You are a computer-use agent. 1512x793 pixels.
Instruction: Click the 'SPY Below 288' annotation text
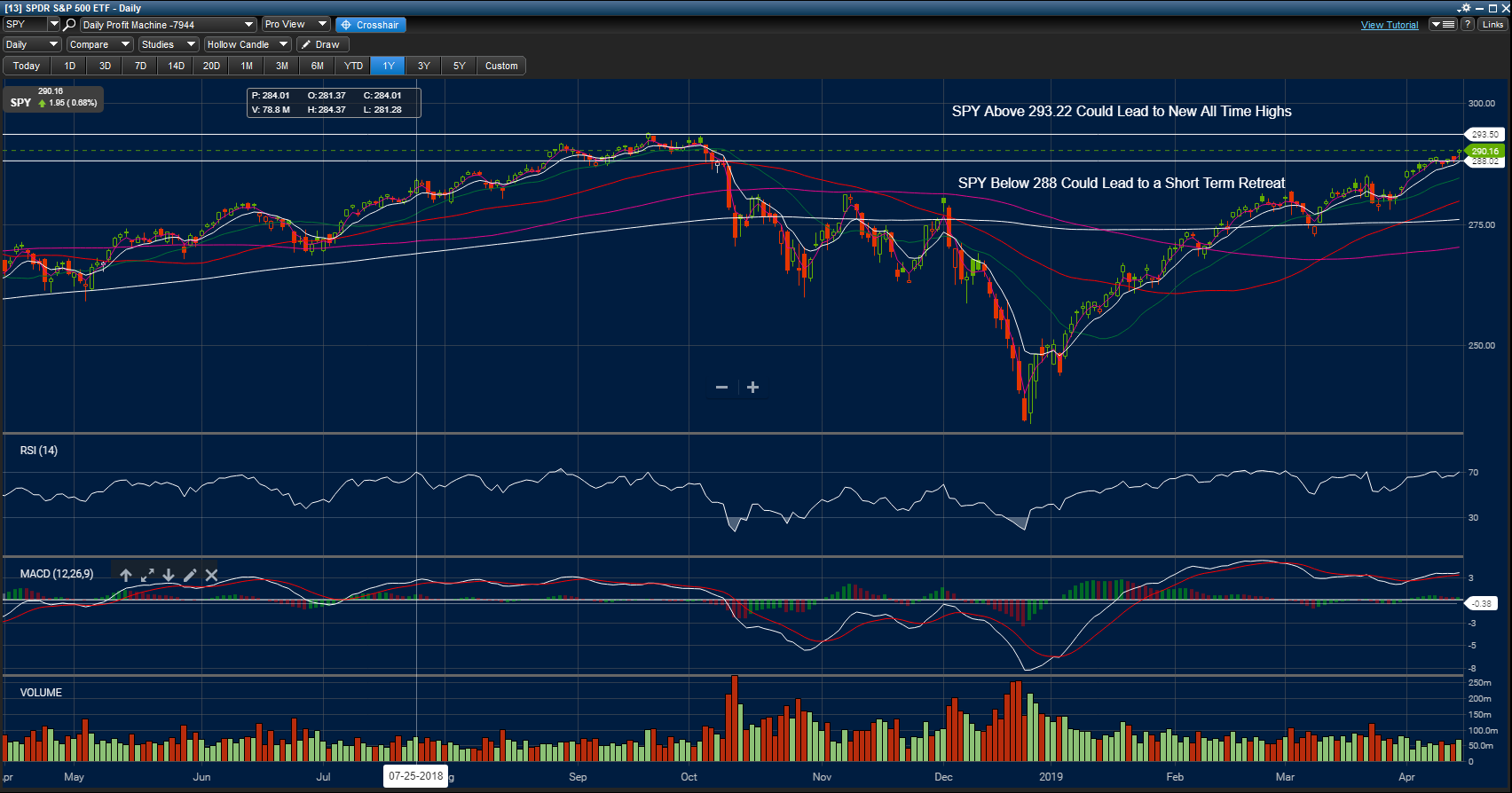click(1122, 184)
